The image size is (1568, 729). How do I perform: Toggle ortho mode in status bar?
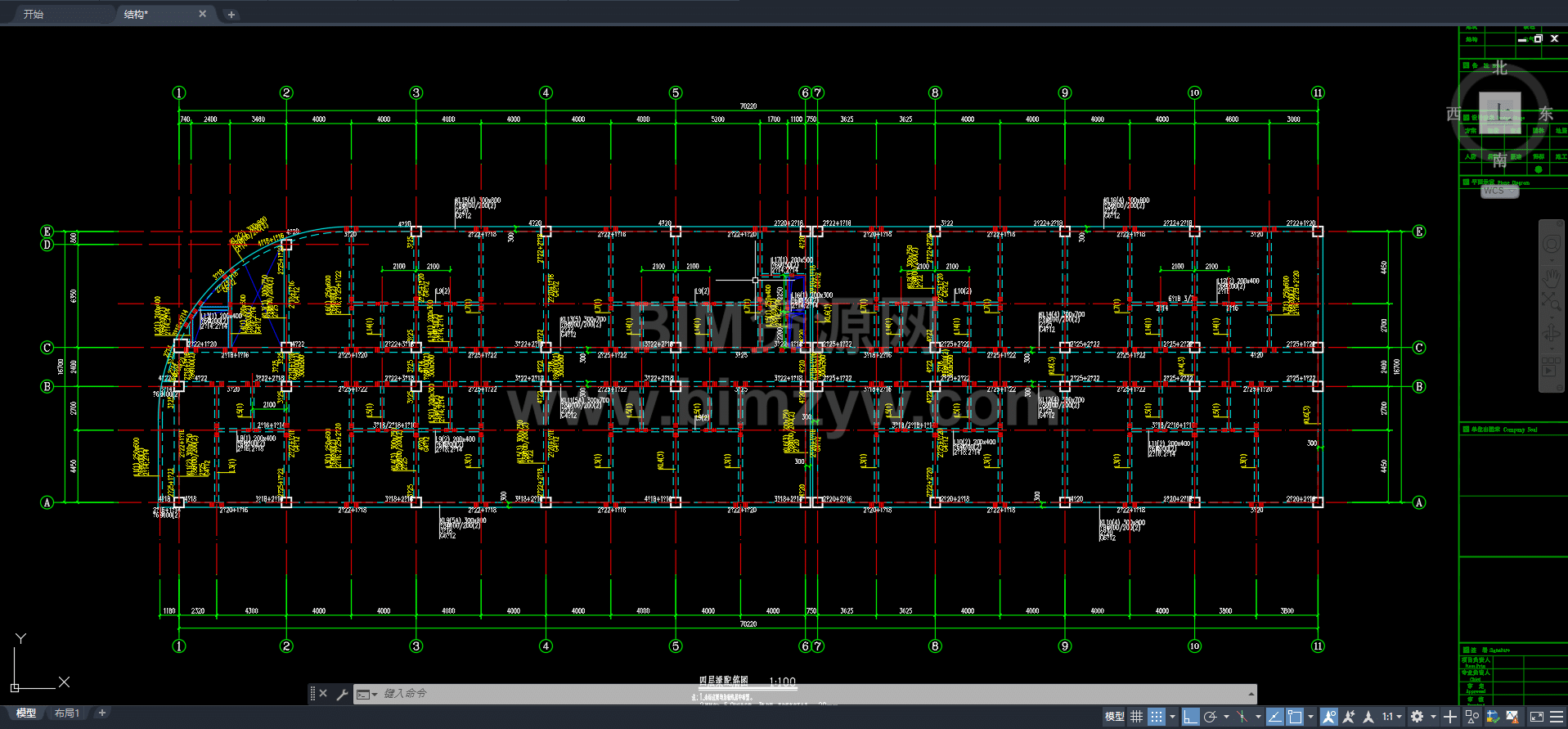(1190, 717)
